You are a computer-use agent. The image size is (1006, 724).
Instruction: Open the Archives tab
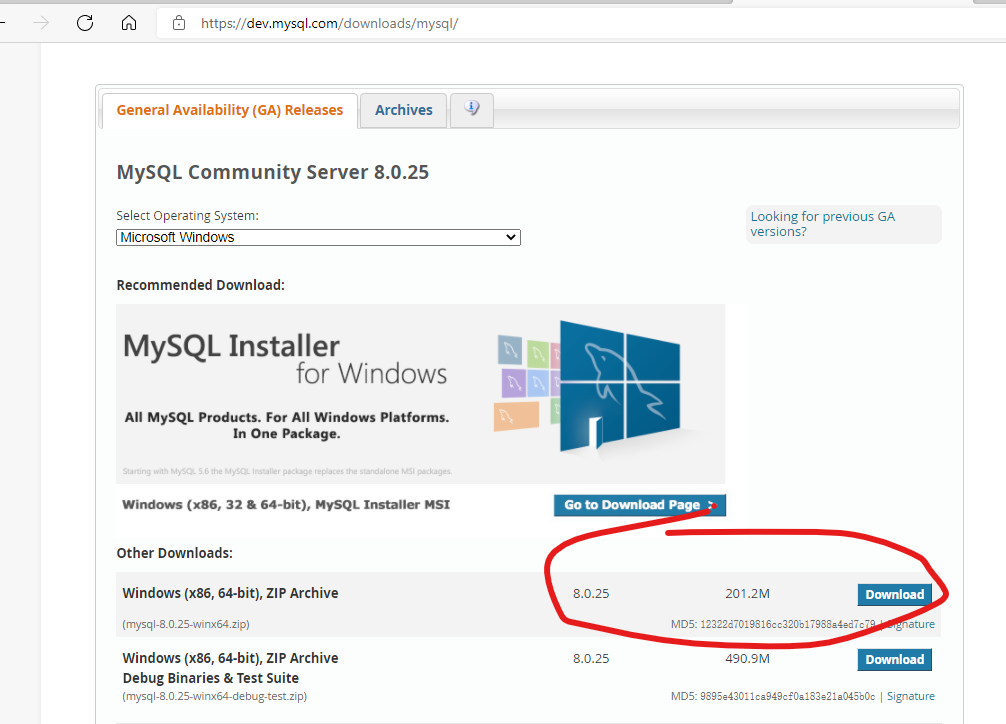point(404,110)
